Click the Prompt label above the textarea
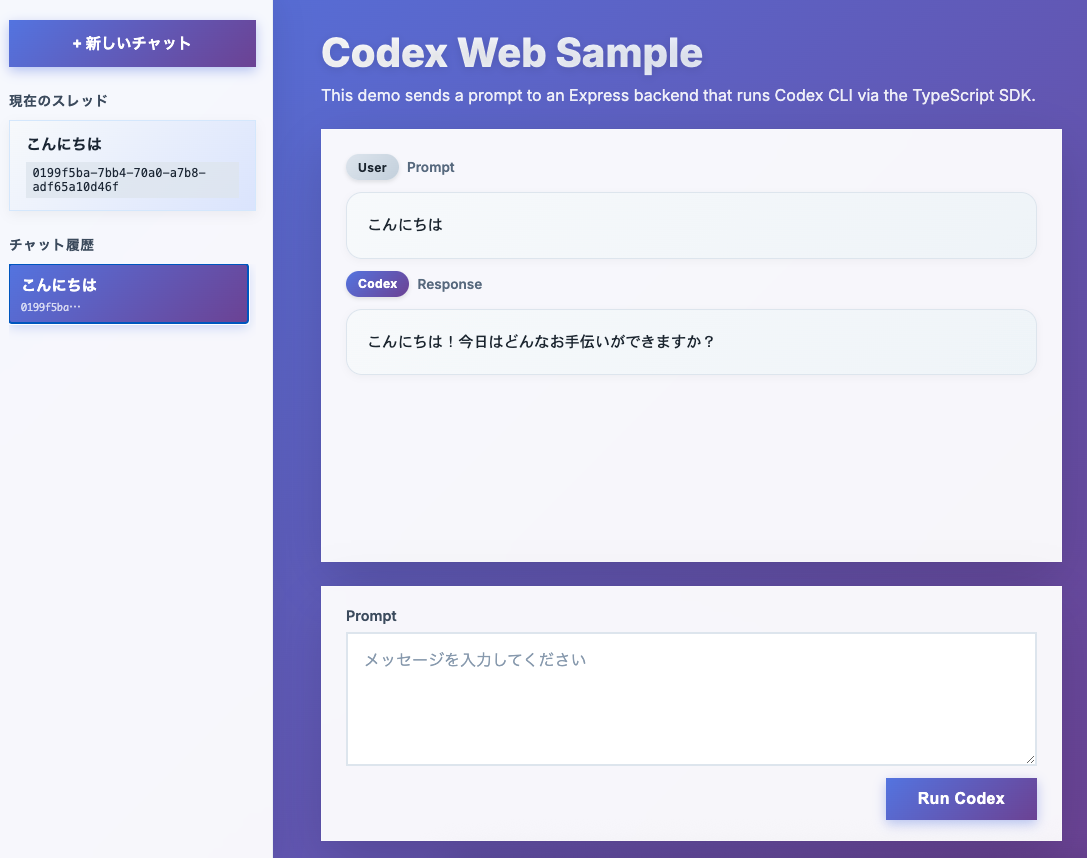Screen dimensions: 1087x858 (x=371, y=616)
